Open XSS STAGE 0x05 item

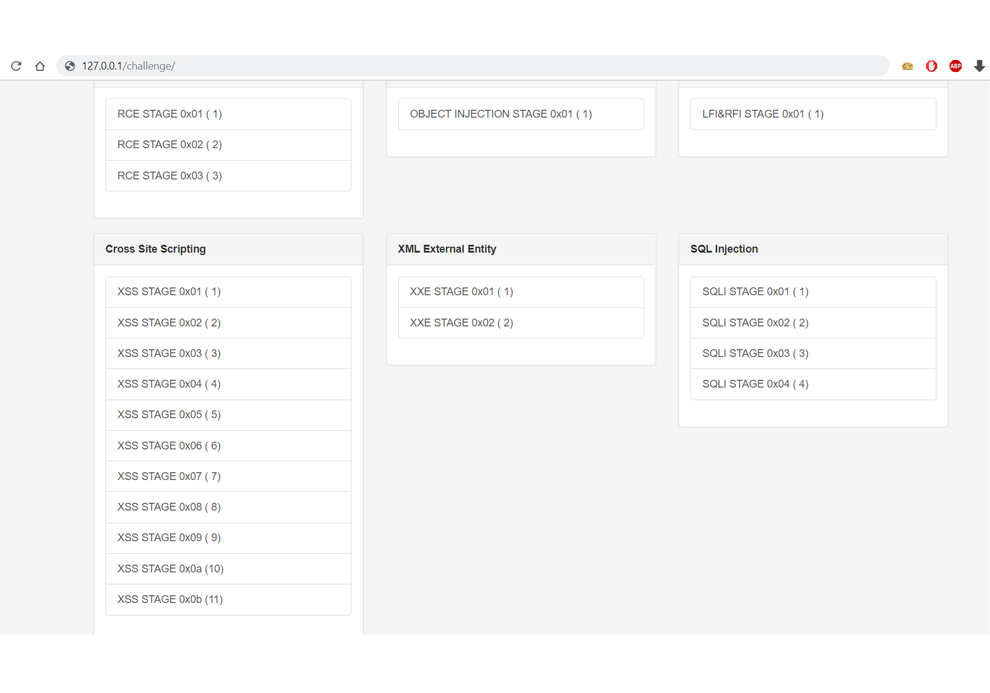tap(228, 415)
